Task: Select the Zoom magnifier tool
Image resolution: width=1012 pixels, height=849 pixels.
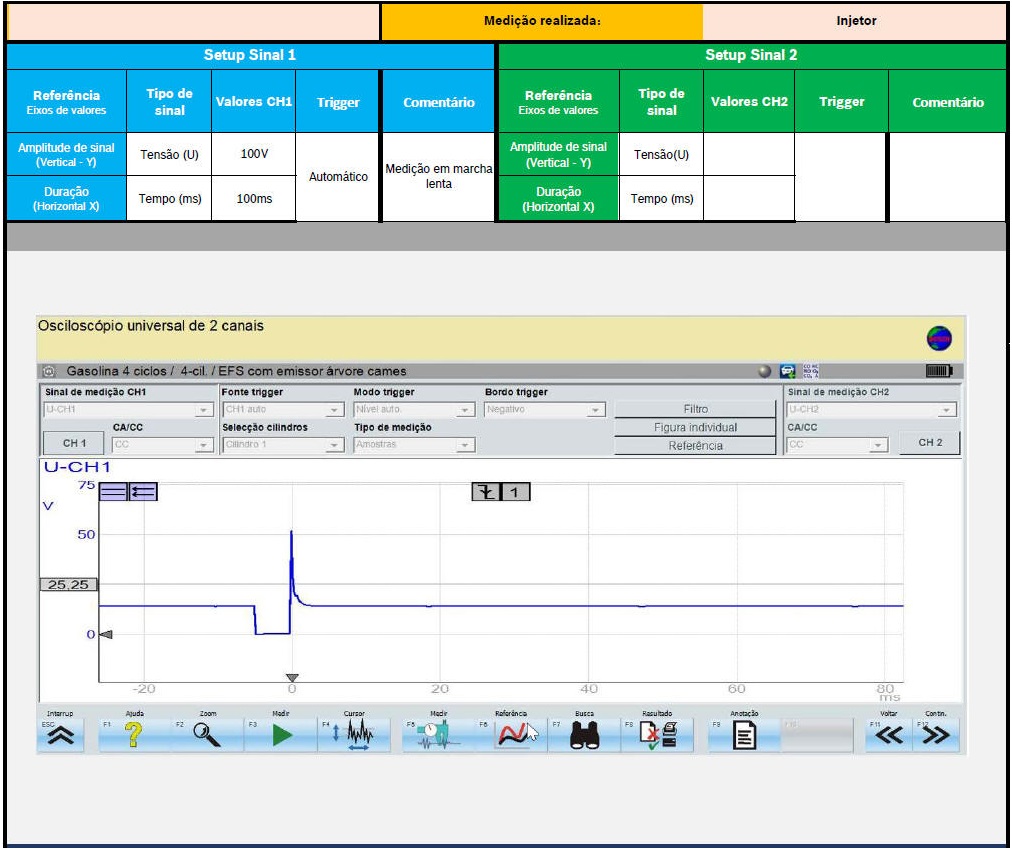Action: (207, 736)
